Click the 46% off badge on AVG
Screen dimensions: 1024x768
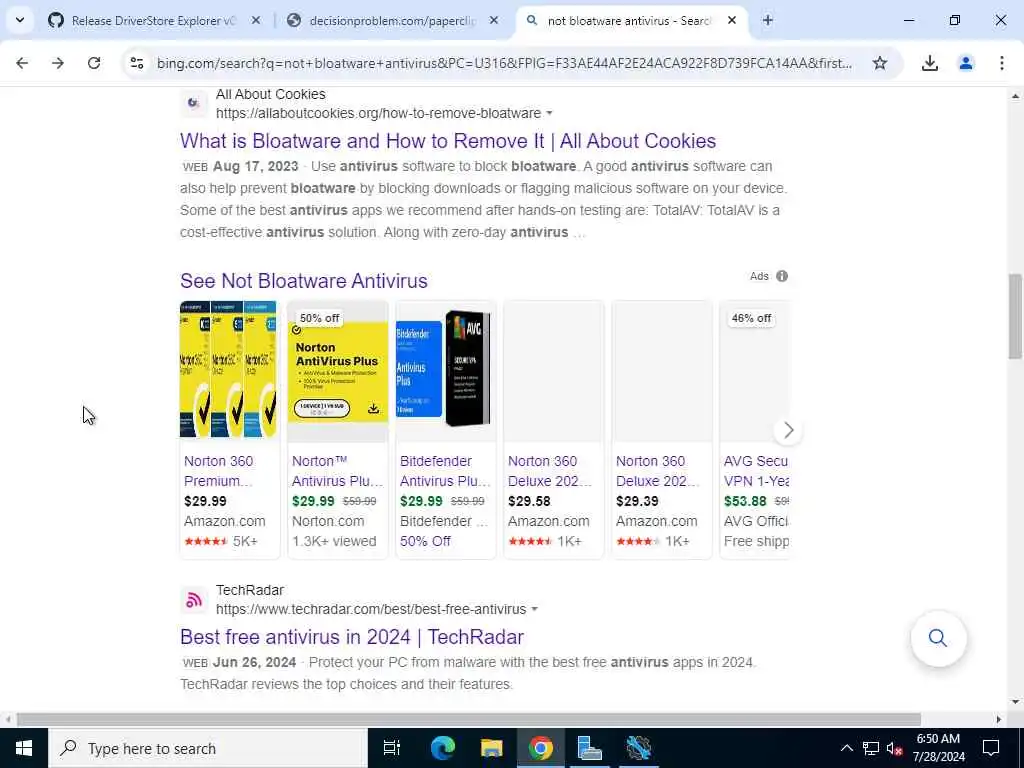click(x=751, y=318)
